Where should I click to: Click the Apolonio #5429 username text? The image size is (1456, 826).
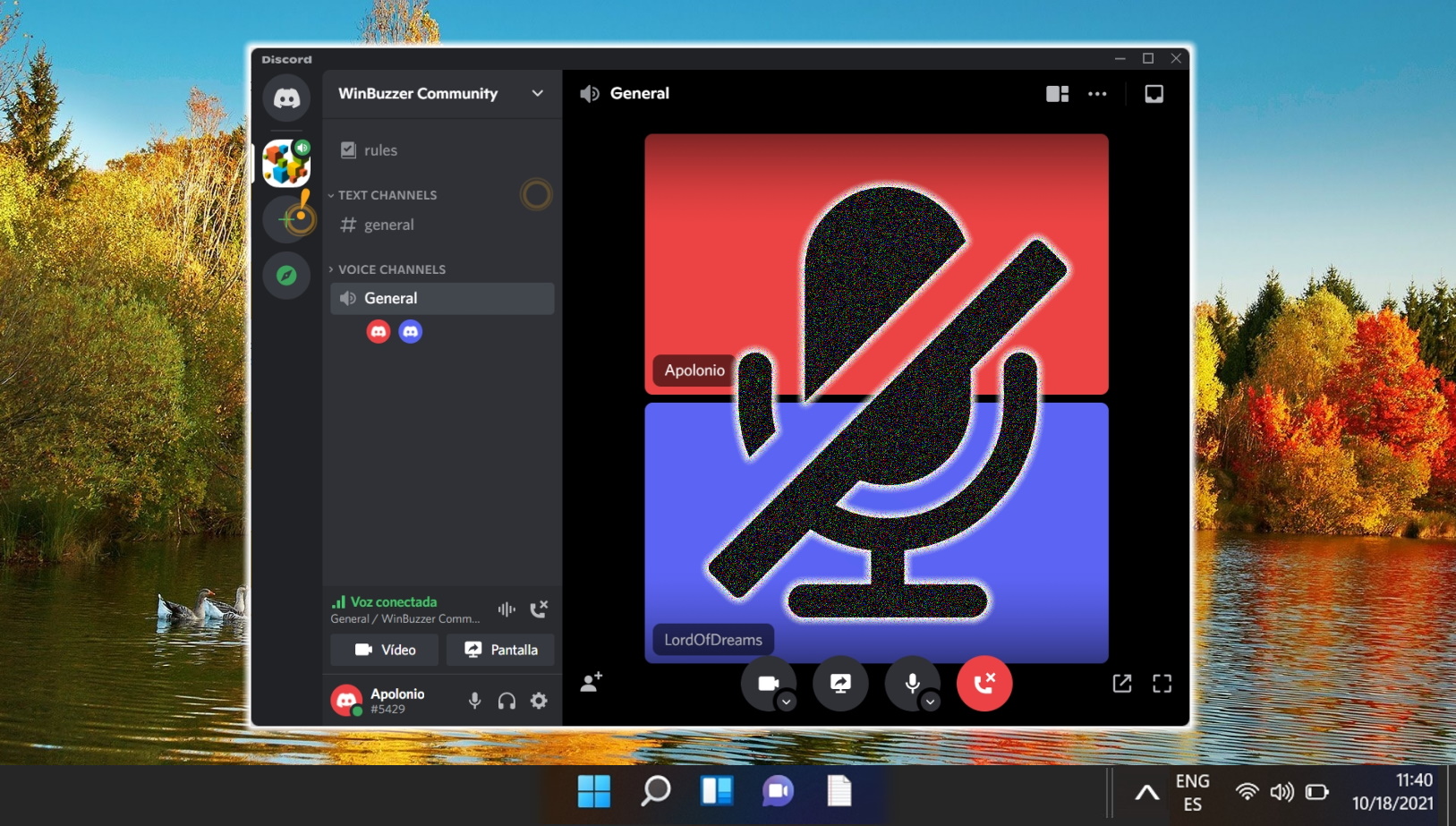(x=397, y=701)
